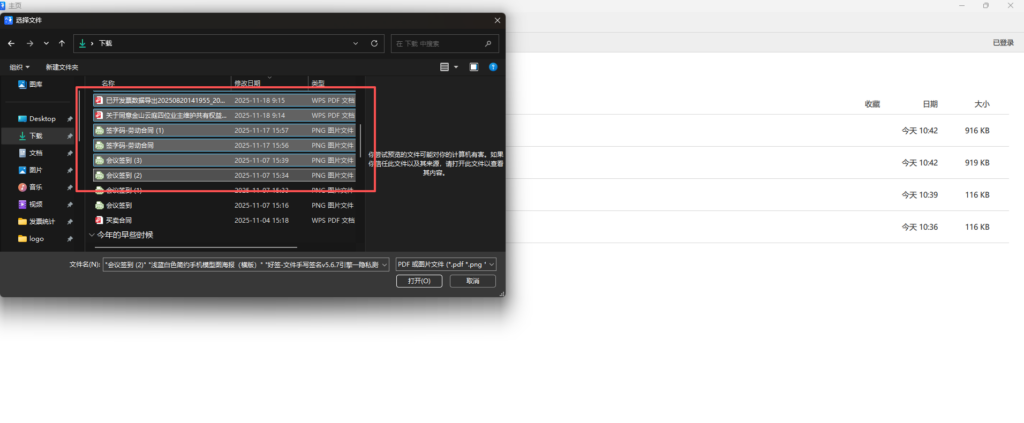The width and height of the screenshot is (1024, 423).
Task: Select the 买卖合同 PDF file
Action: pyautogui.click(x=121, y=220)
